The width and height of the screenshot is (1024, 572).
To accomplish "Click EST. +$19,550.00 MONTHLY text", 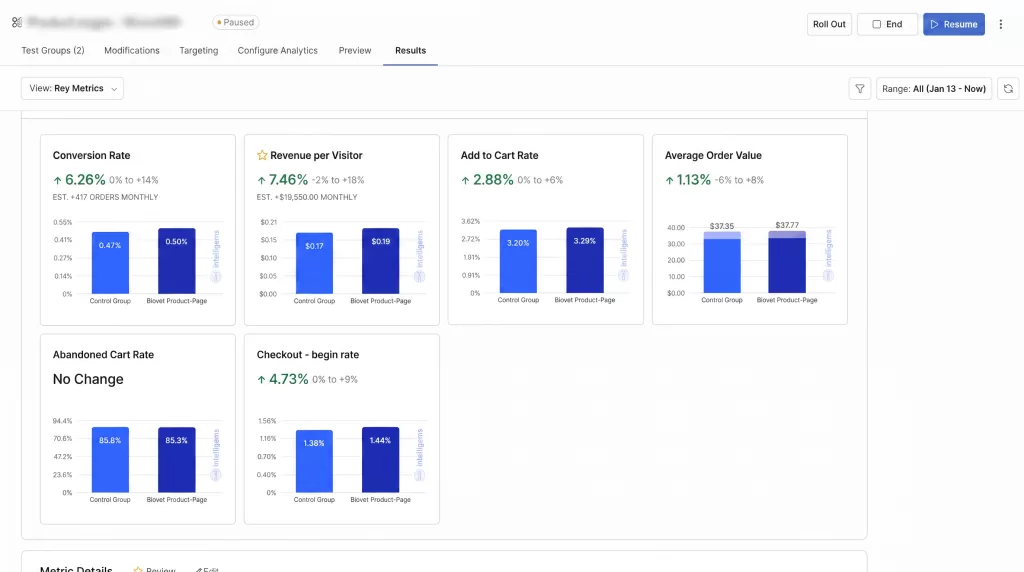I will (307, 197).
